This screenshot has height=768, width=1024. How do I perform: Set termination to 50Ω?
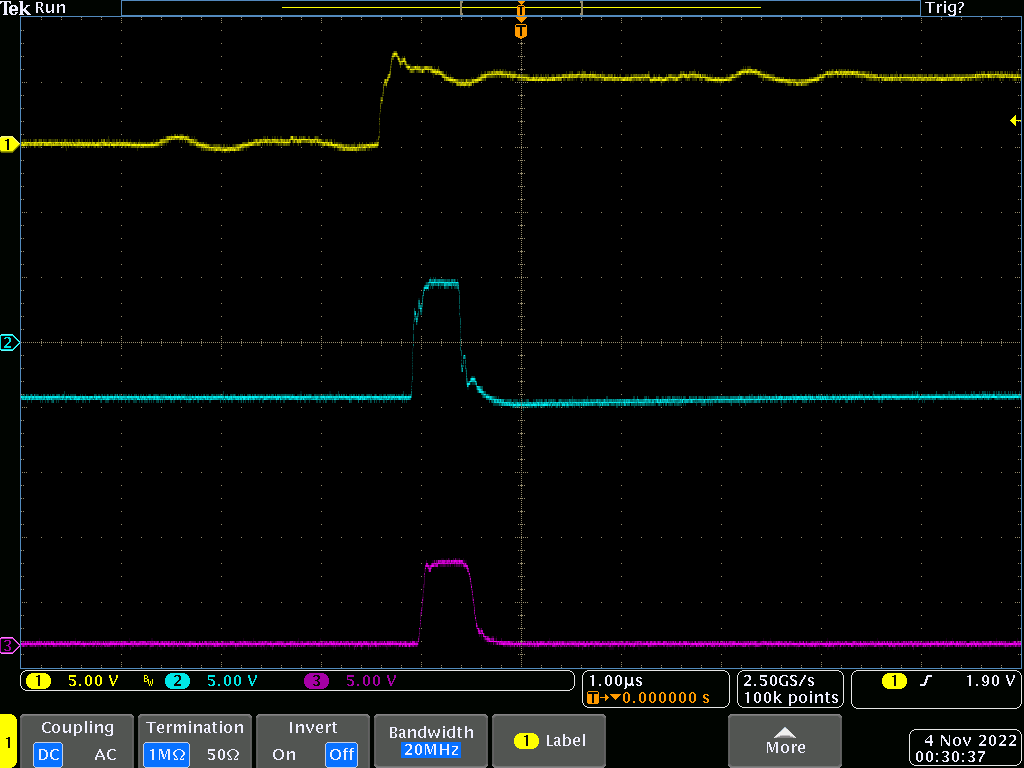pos(221,754)
